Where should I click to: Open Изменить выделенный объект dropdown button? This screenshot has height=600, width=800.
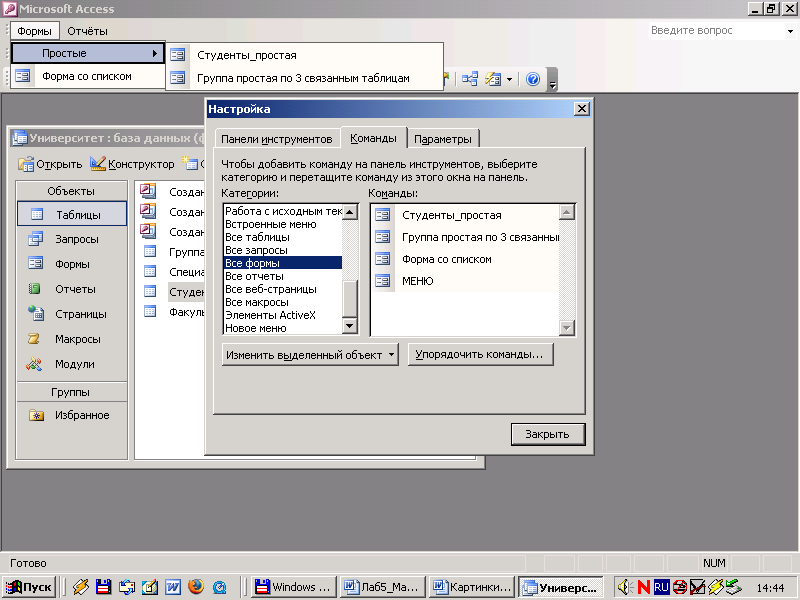tap(310, 355)
